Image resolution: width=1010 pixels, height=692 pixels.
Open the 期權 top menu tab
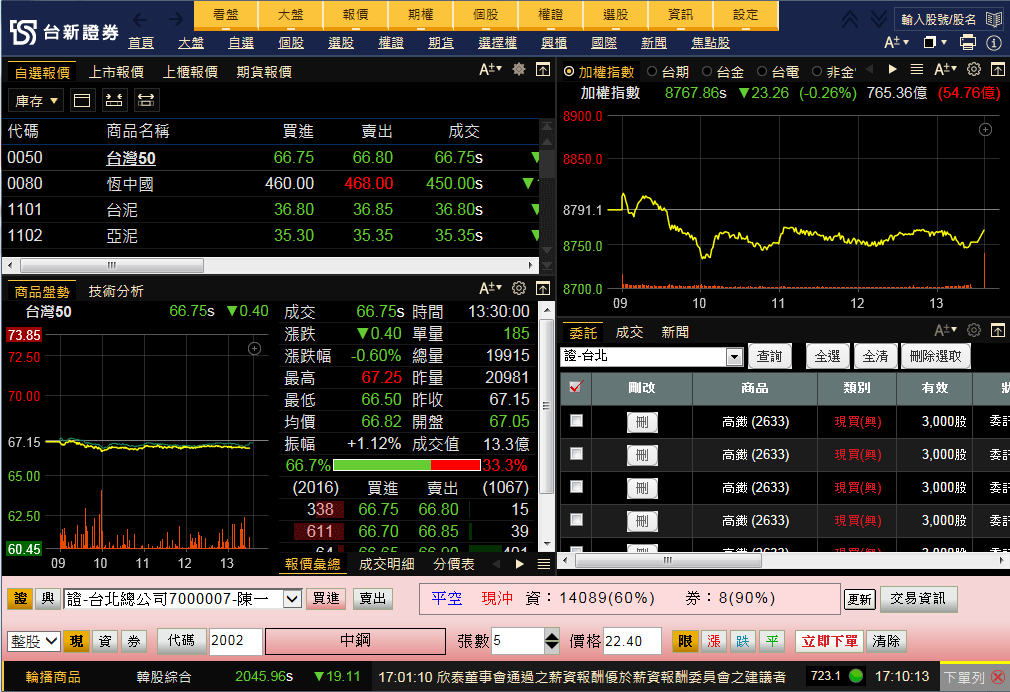click(x=421, y=15)
